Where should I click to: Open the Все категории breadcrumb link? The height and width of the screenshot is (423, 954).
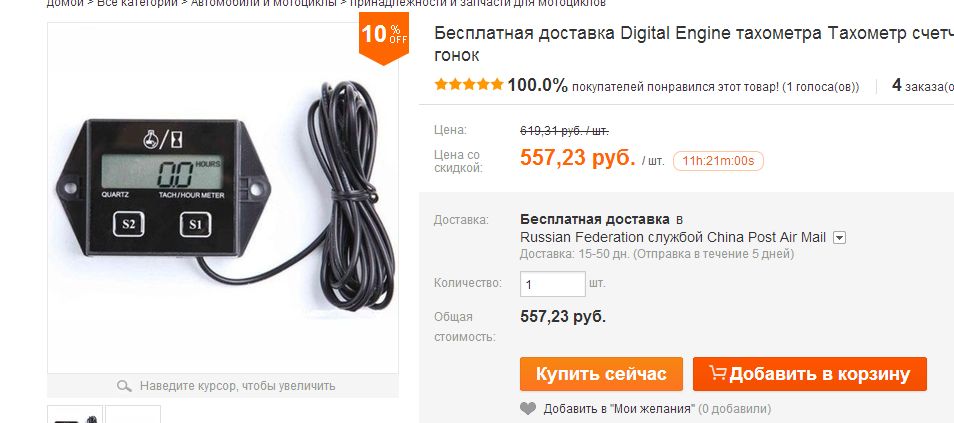point(138,3)
